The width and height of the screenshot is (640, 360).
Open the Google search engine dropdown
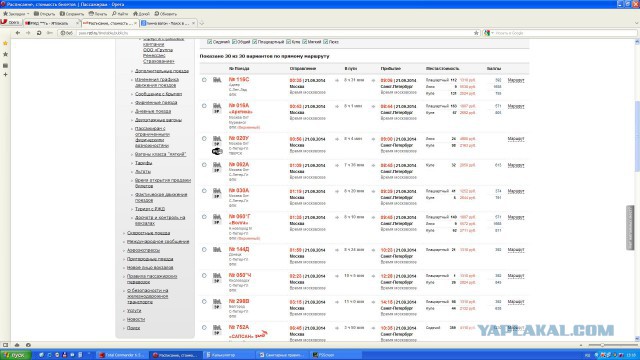click(489, 33)
